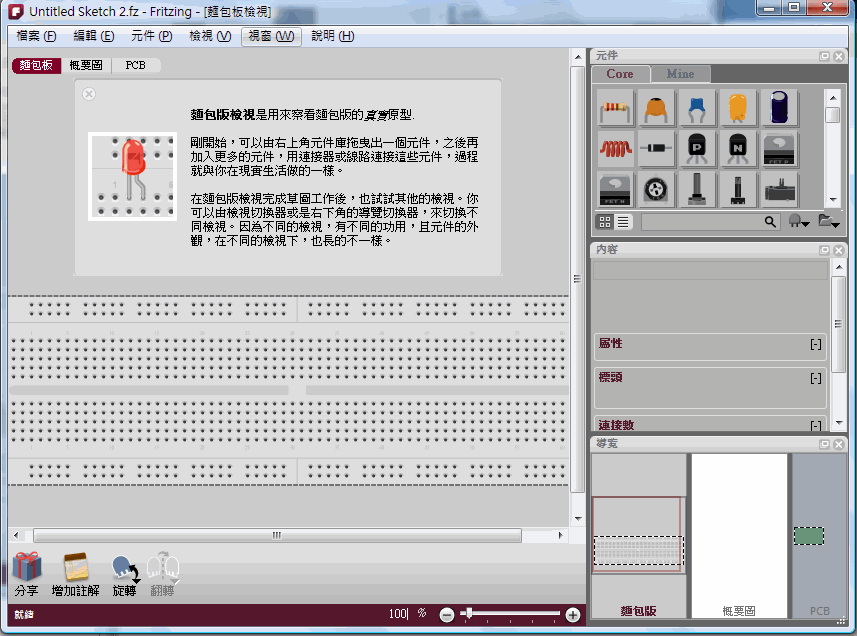Collapse the 連接數 section
The height and width of the screenshot is (636, 857).
pos(815,426)
